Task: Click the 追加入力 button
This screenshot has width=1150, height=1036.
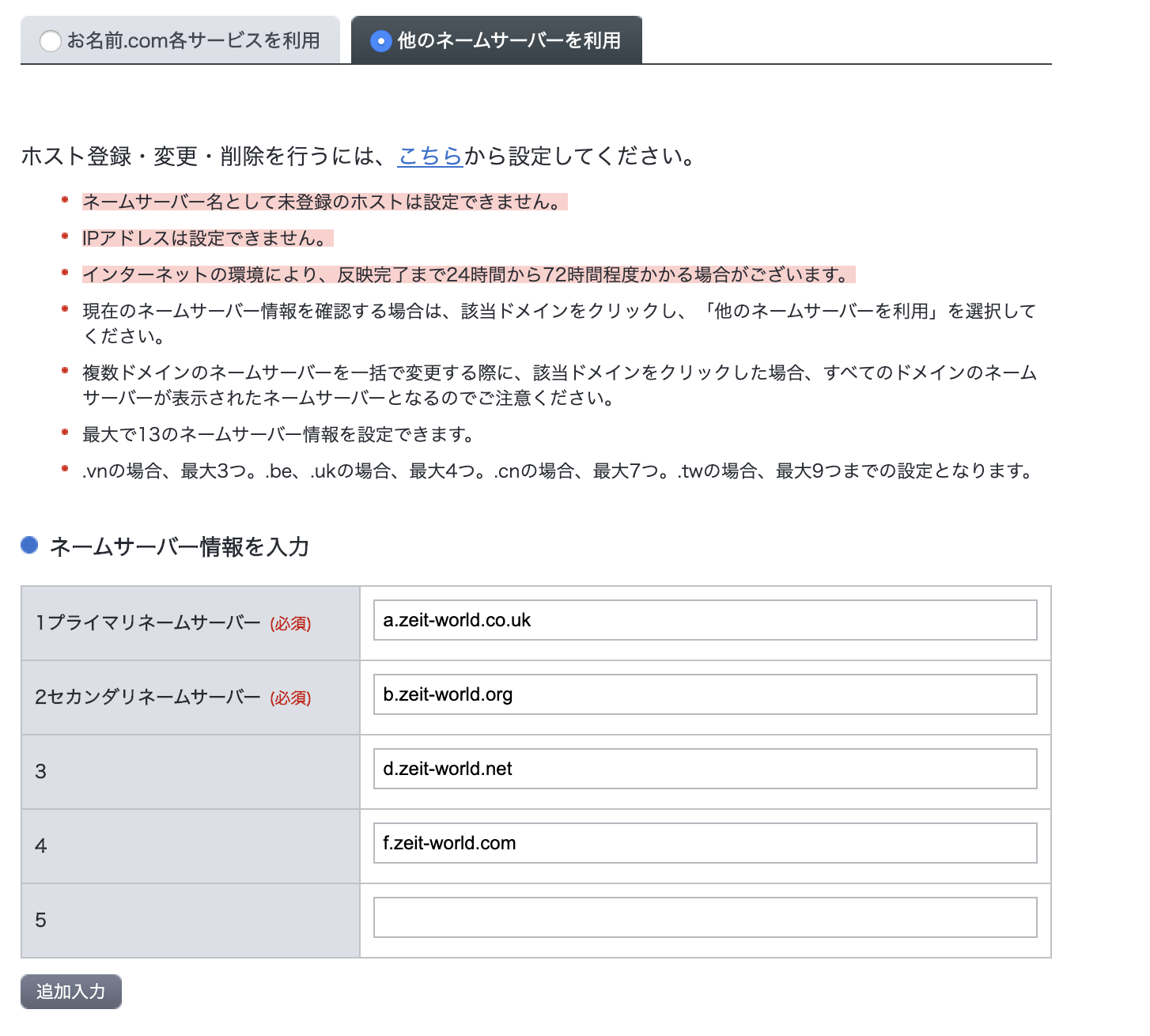Action: [71, 992]
